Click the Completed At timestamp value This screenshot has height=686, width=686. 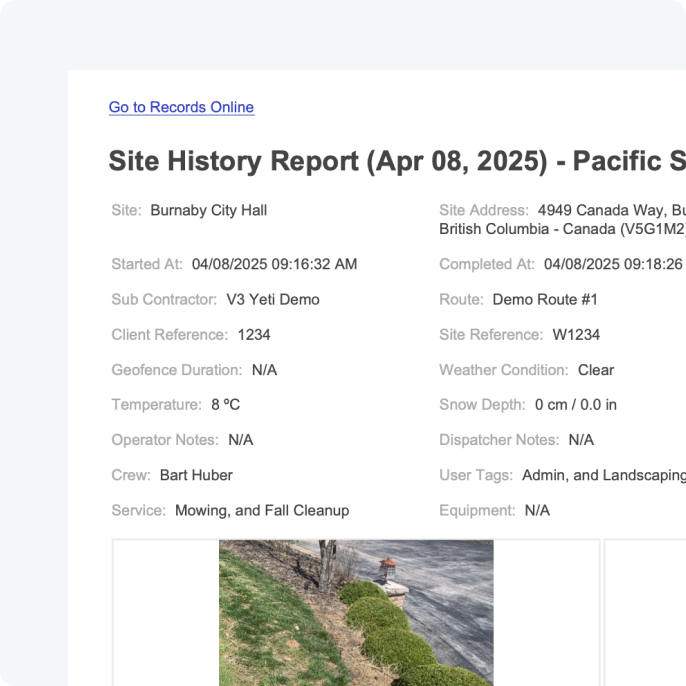(x=615, y=264)
